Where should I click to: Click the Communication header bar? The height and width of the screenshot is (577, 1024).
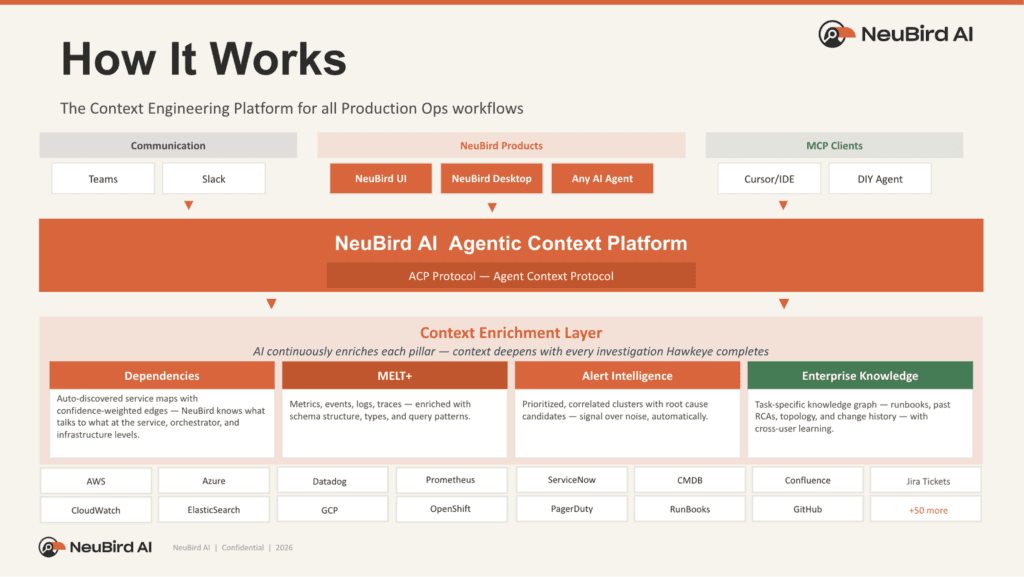click(168, 145)
